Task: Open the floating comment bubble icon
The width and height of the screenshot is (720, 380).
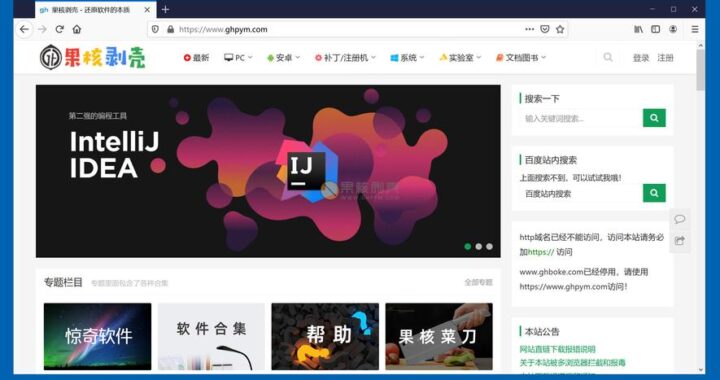Action: coord(680,219)
